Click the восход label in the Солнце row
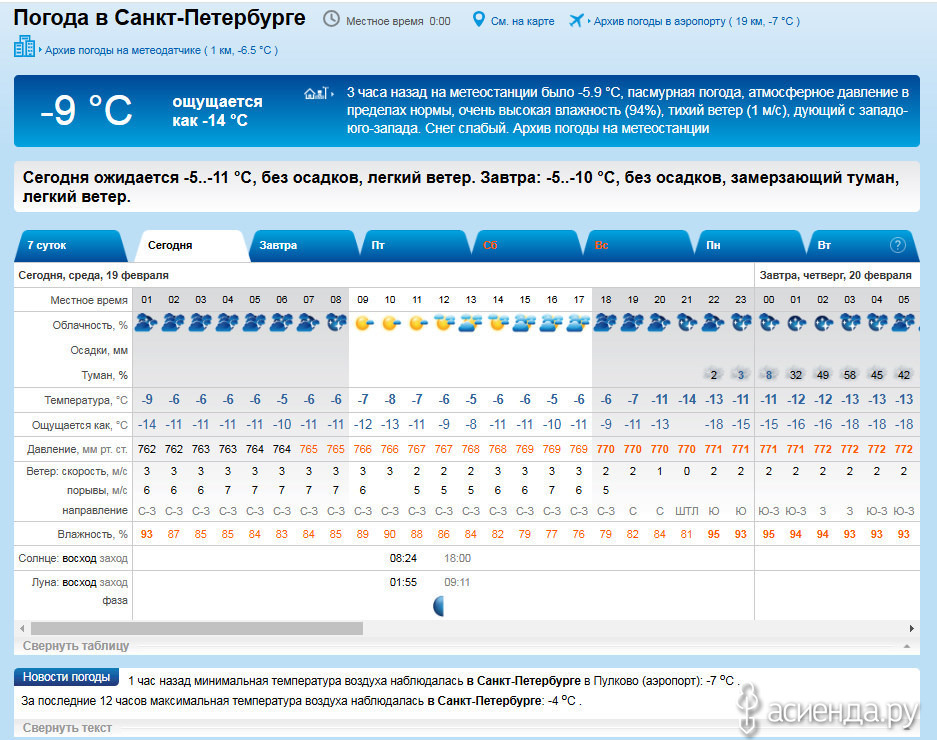 79,558
